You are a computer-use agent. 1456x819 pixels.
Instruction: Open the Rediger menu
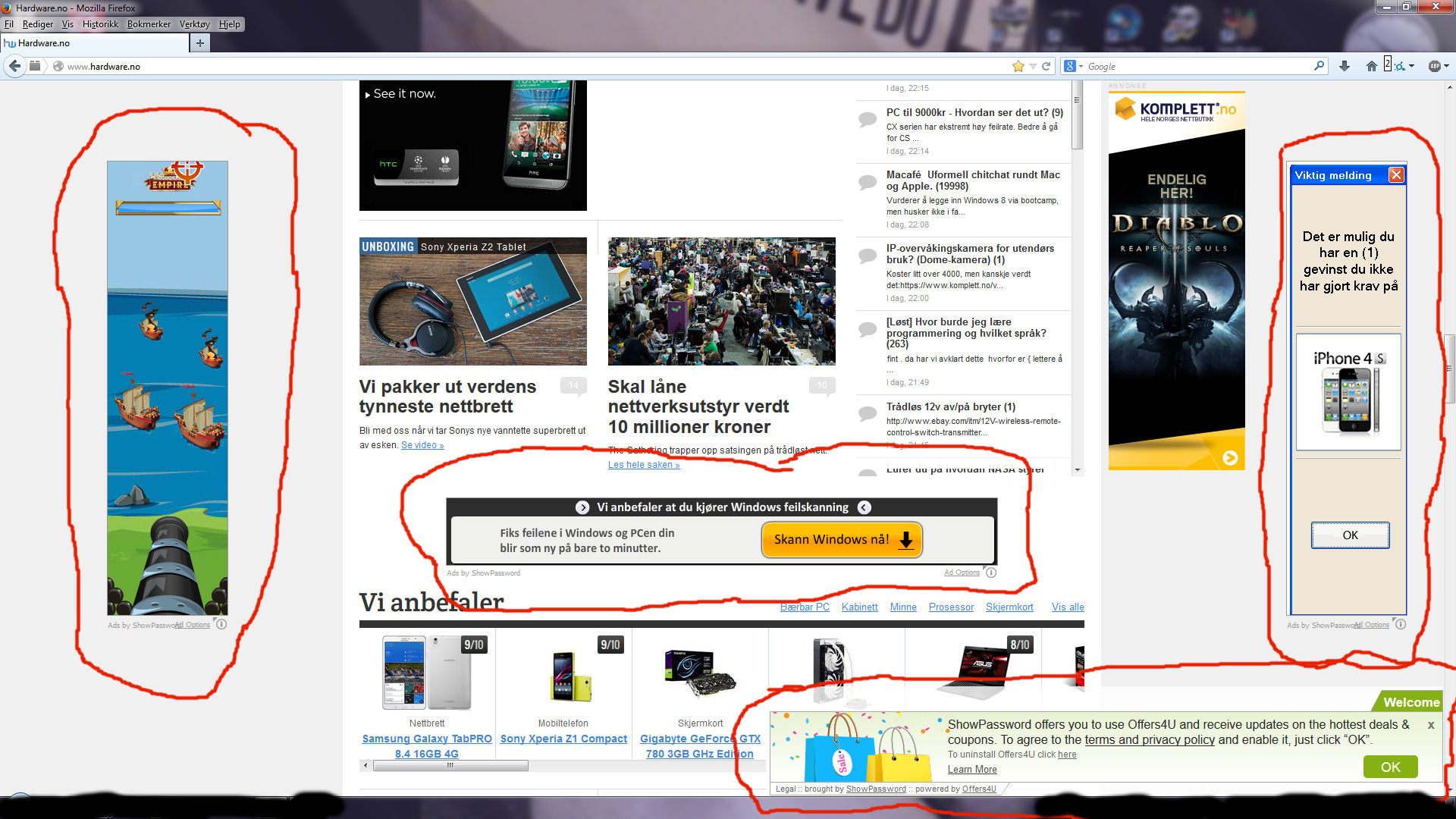(38, 24)
